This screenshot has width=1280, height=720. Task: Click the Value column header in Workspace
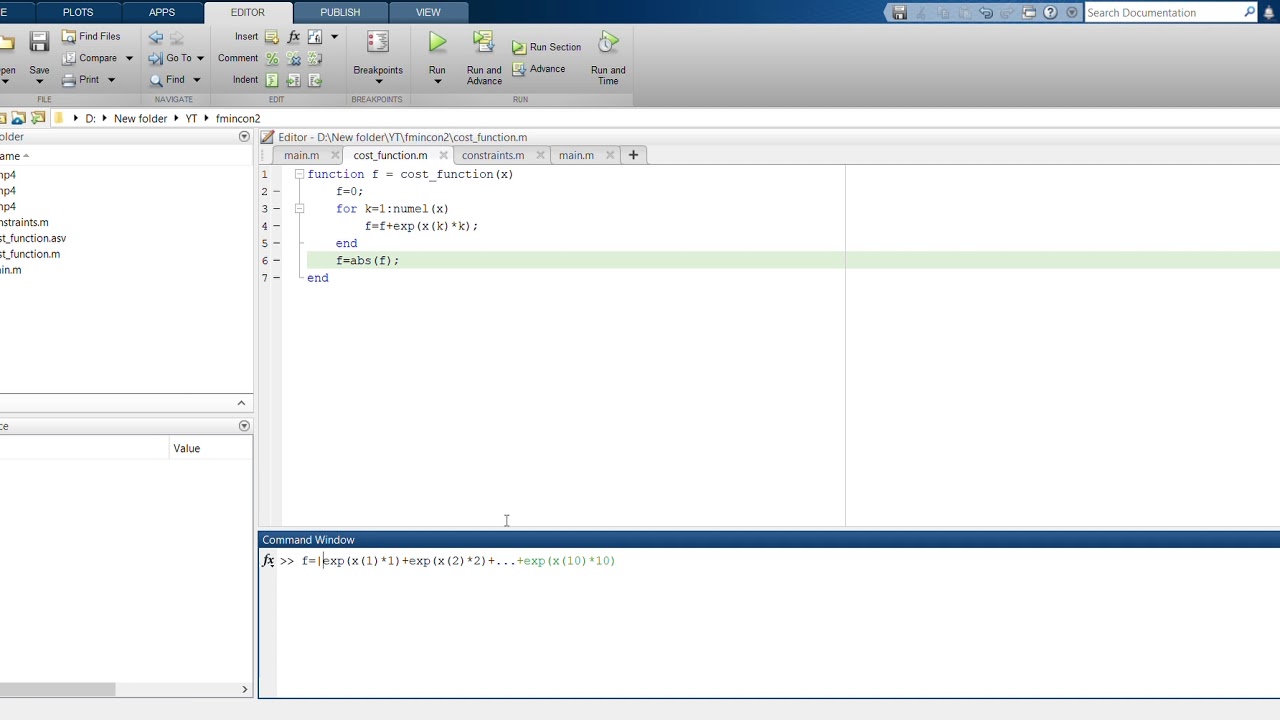(x=187, y=448)
